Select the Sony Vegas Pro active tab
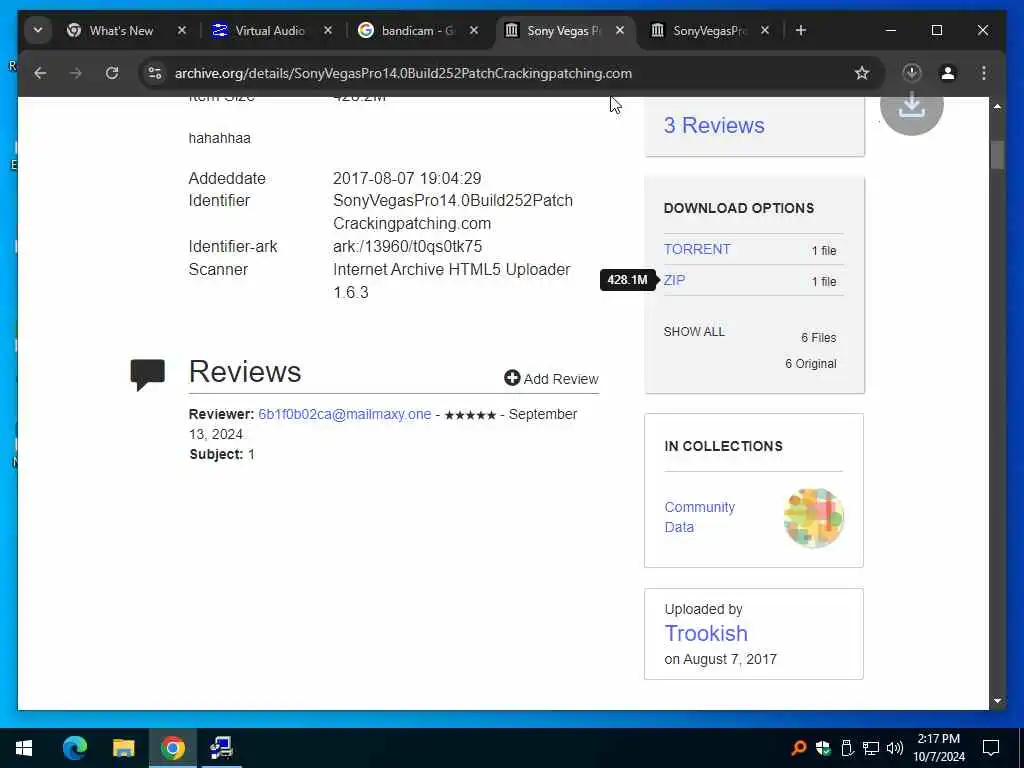Image resolution: width=1024 pixels, height=768 pixels. click(x=563, y=31)
